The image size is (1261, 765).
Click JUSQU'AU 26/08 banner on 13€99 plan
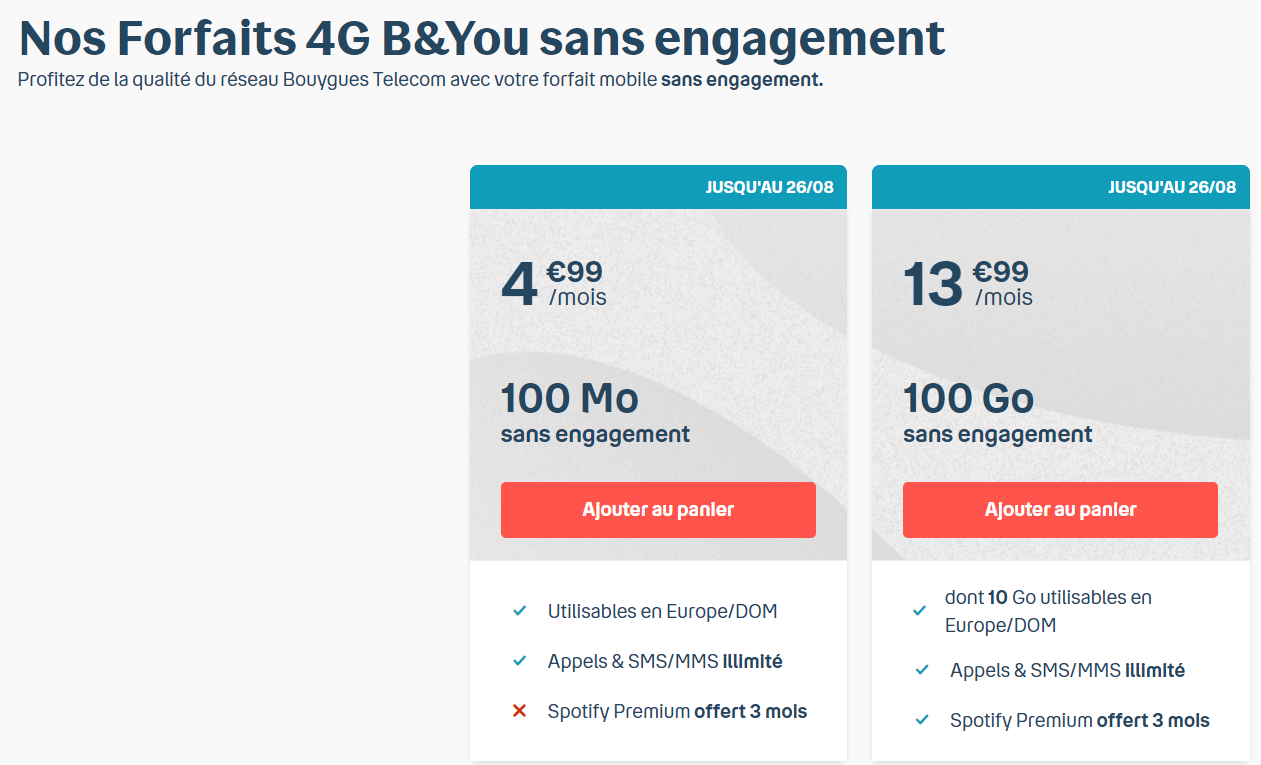click(x=1171, y=187)
